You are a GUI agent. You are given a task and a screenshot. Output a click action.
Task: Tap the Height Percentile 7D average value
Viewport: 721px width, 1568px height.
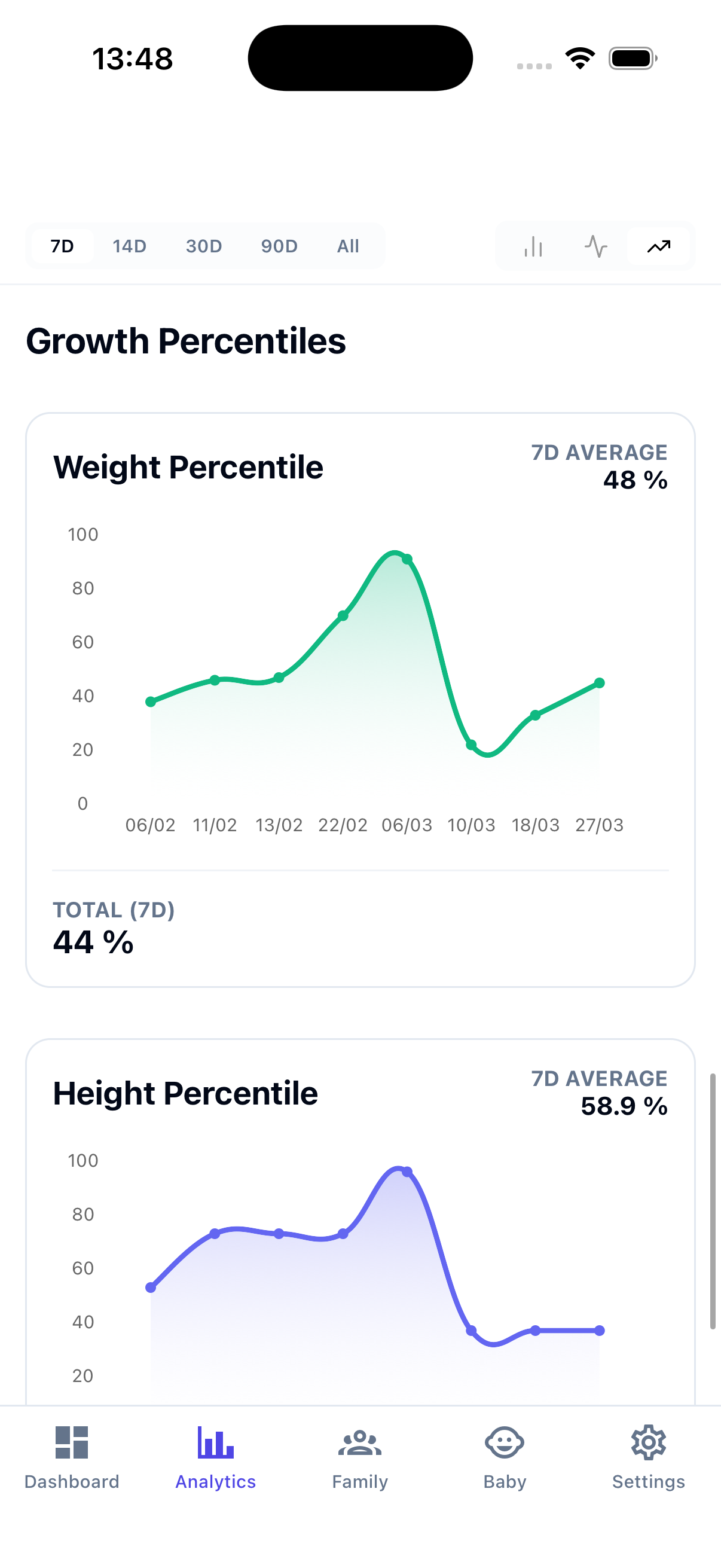(624, 1106)
